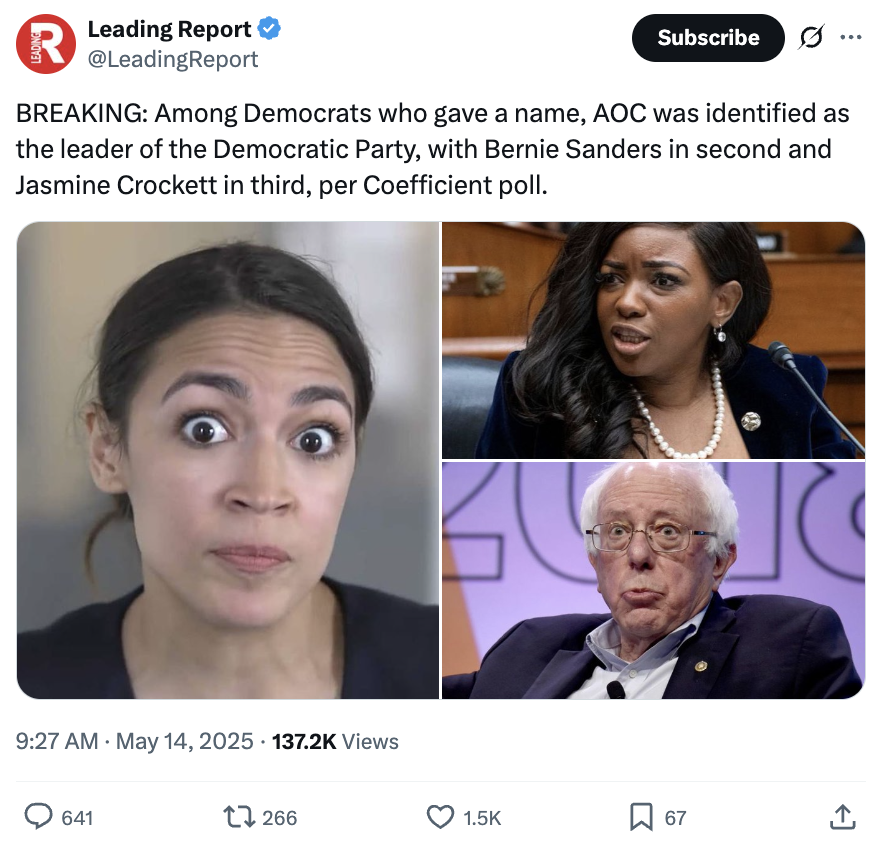The height and width of the screenshot is (852, 886).
Task: Visit the @LeadingReport handle link
Action: click(173, 59)
